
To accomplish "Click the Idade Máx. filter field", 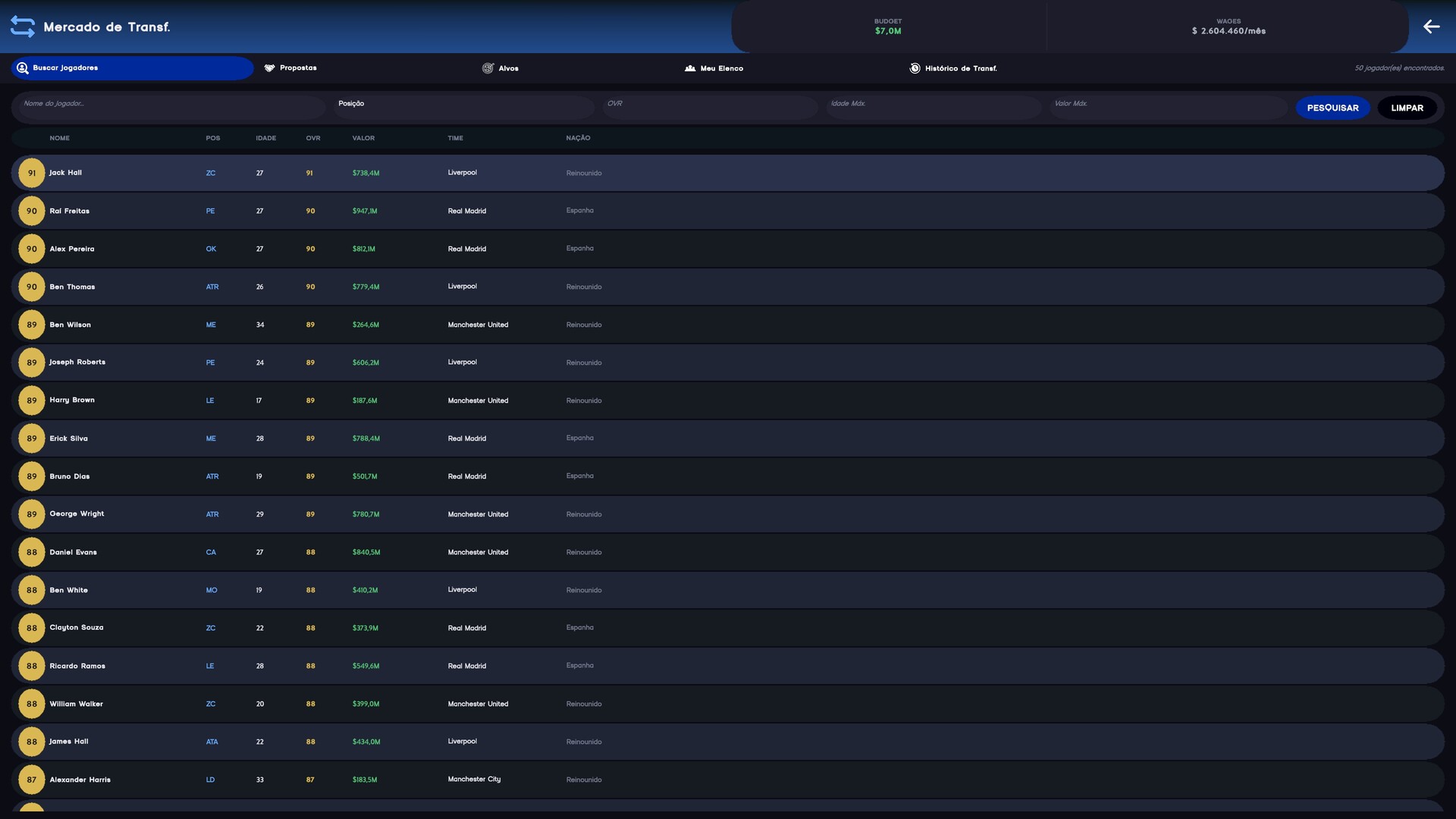I will (933, 107).
